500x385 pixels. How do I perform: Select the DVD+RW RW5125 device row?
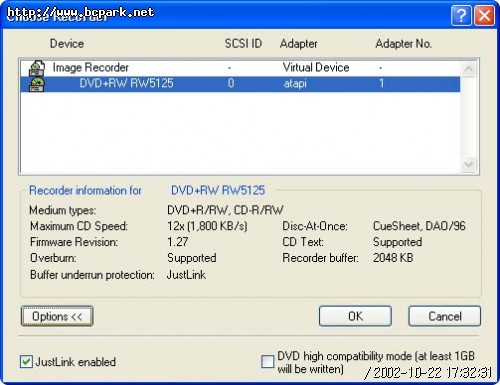(240, 84)
